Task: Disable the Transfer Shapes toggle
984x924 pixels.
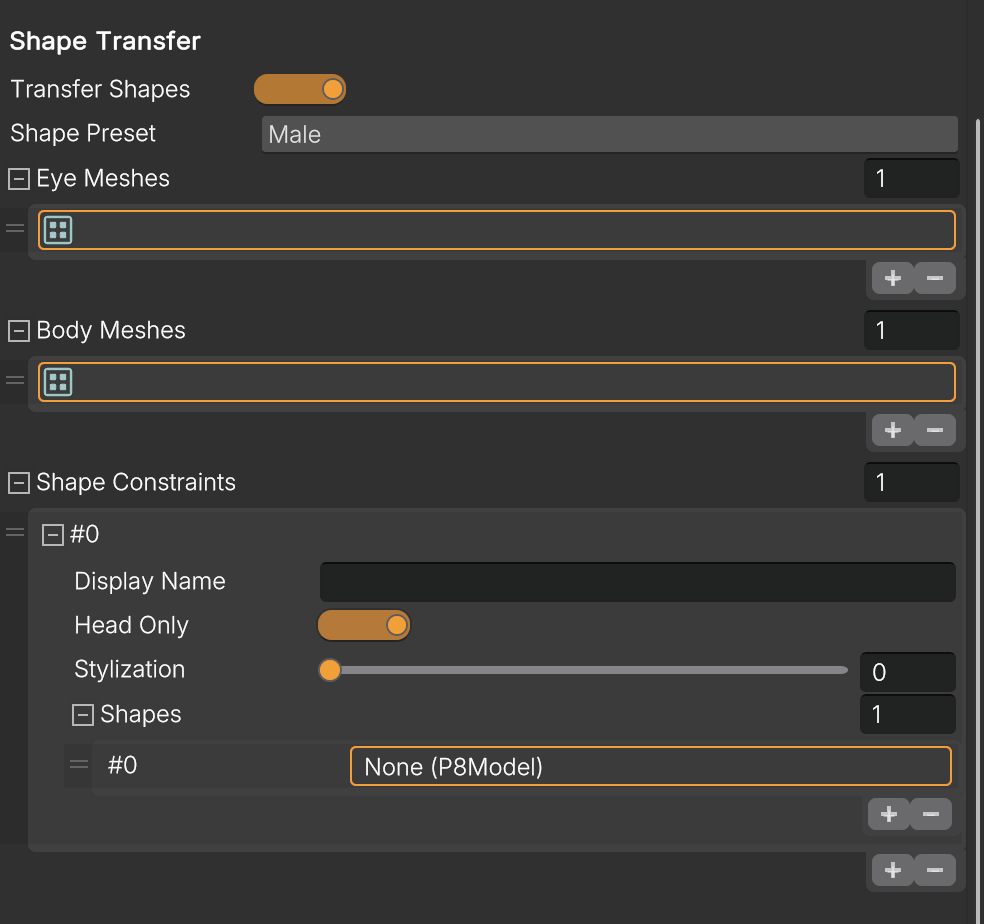Action: 300,89
